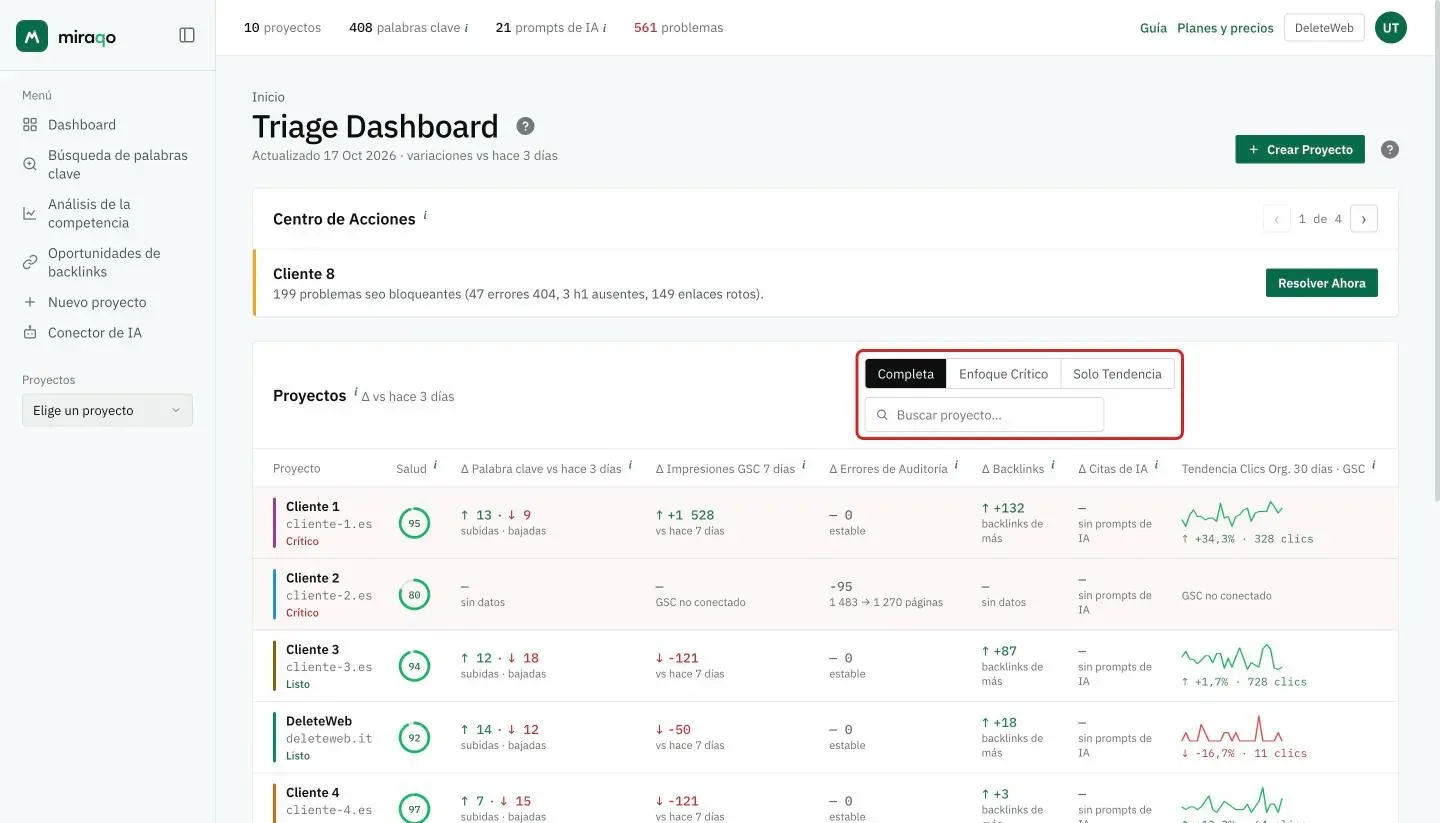This screenshot has height=823, width=1440.
Task: Click info icon on Impresiones GSC column
Action: coord(804,465)
